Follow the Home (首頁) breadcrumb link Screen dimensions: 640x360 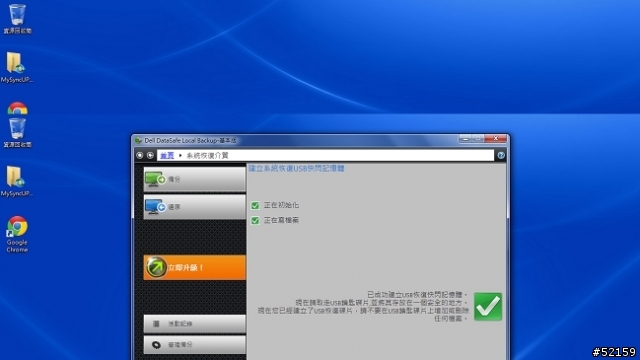[x=167, y=156]
